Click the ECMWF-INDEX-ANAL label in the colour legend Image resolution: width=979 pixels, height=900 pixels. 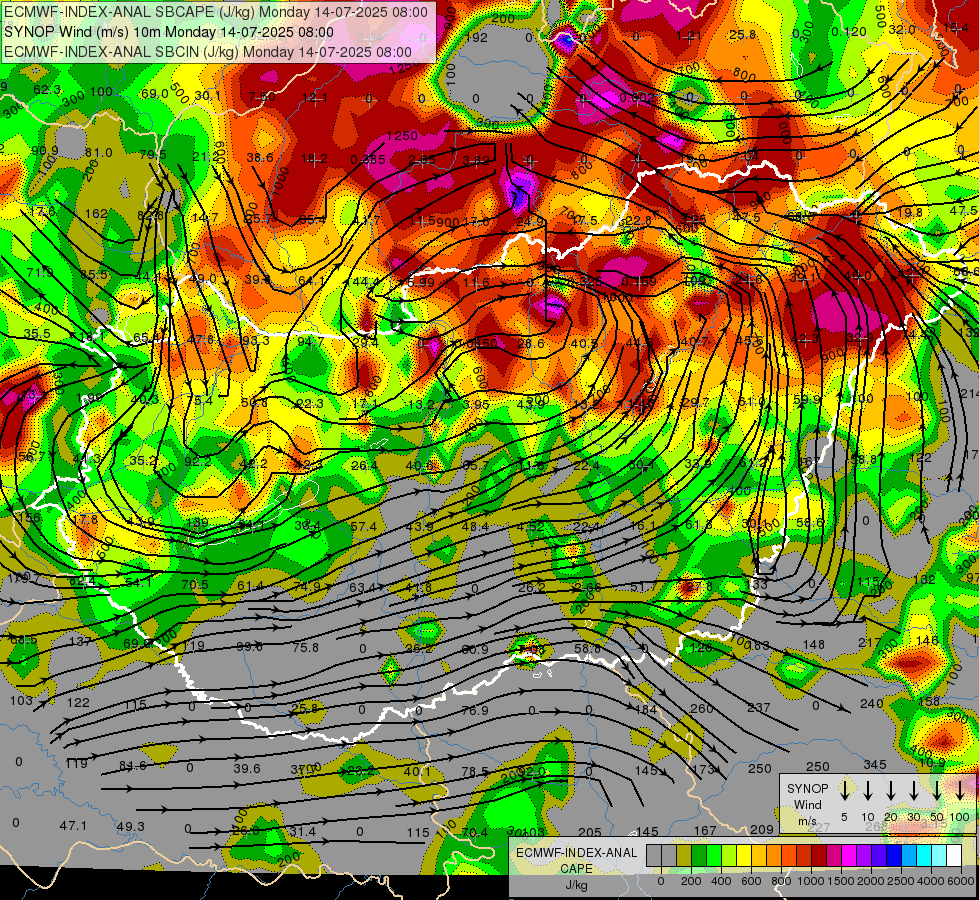576,853
